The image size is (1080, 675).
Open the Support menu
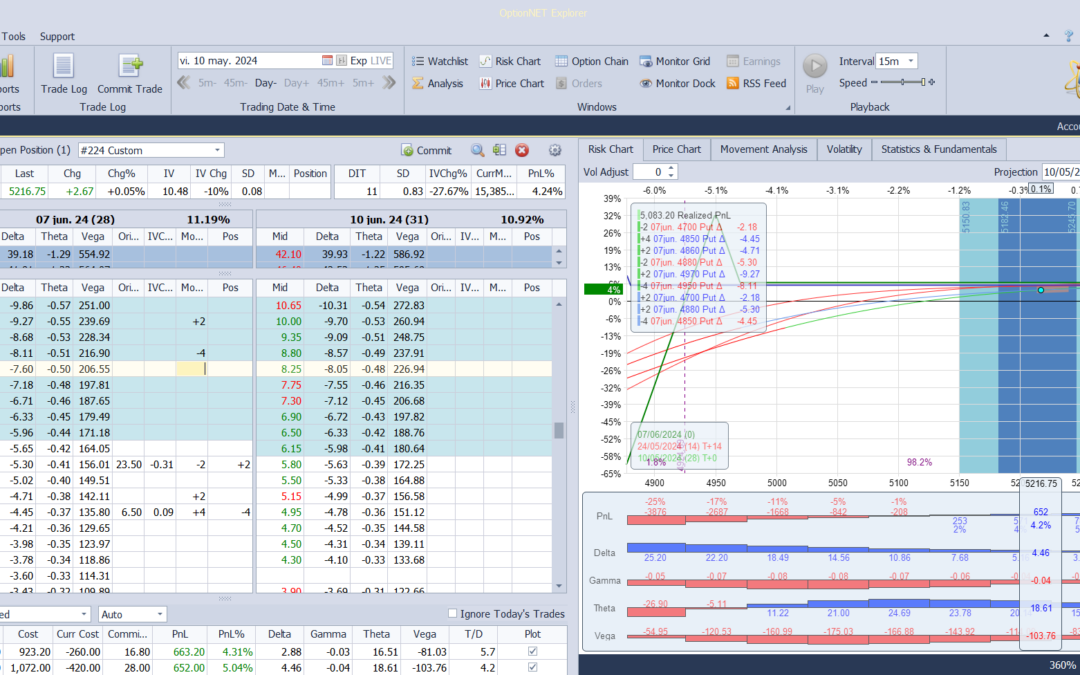coord(57,37)
